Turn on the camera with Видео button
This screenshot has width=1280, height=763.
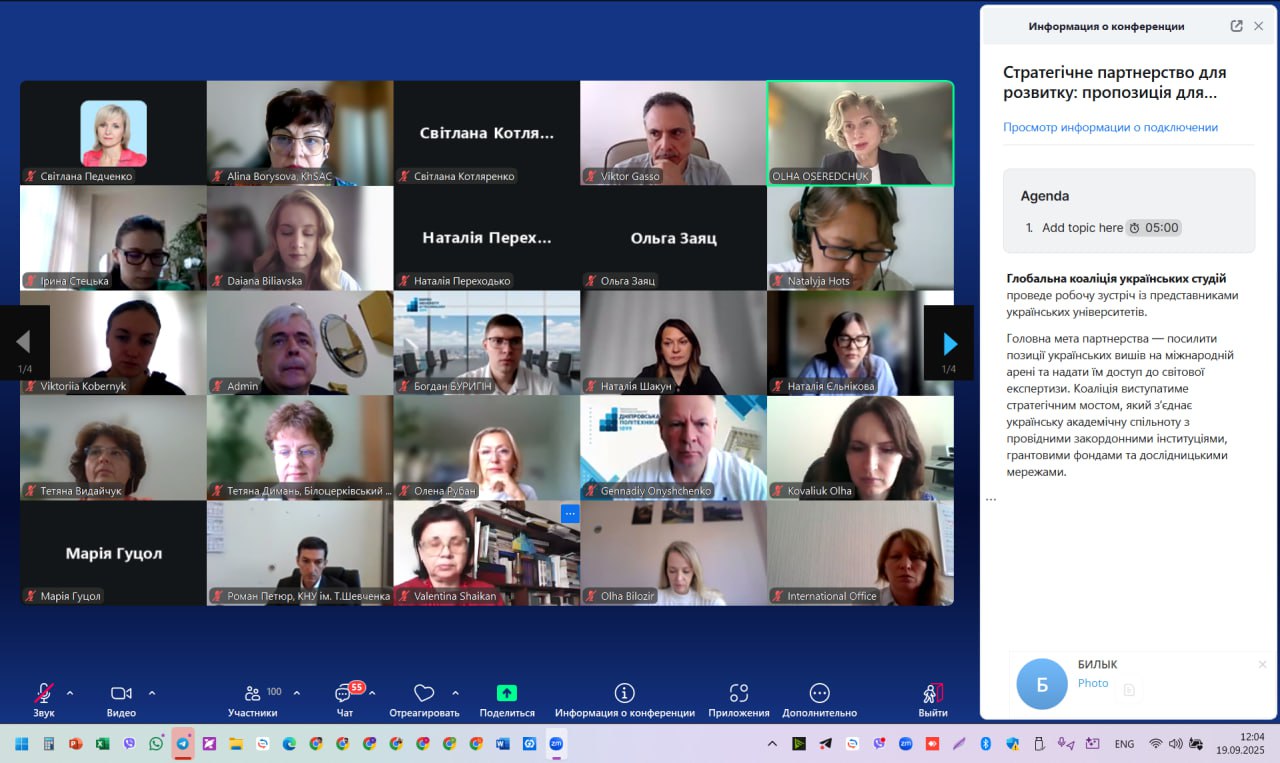pyautogui.click(x=121, y=693)
